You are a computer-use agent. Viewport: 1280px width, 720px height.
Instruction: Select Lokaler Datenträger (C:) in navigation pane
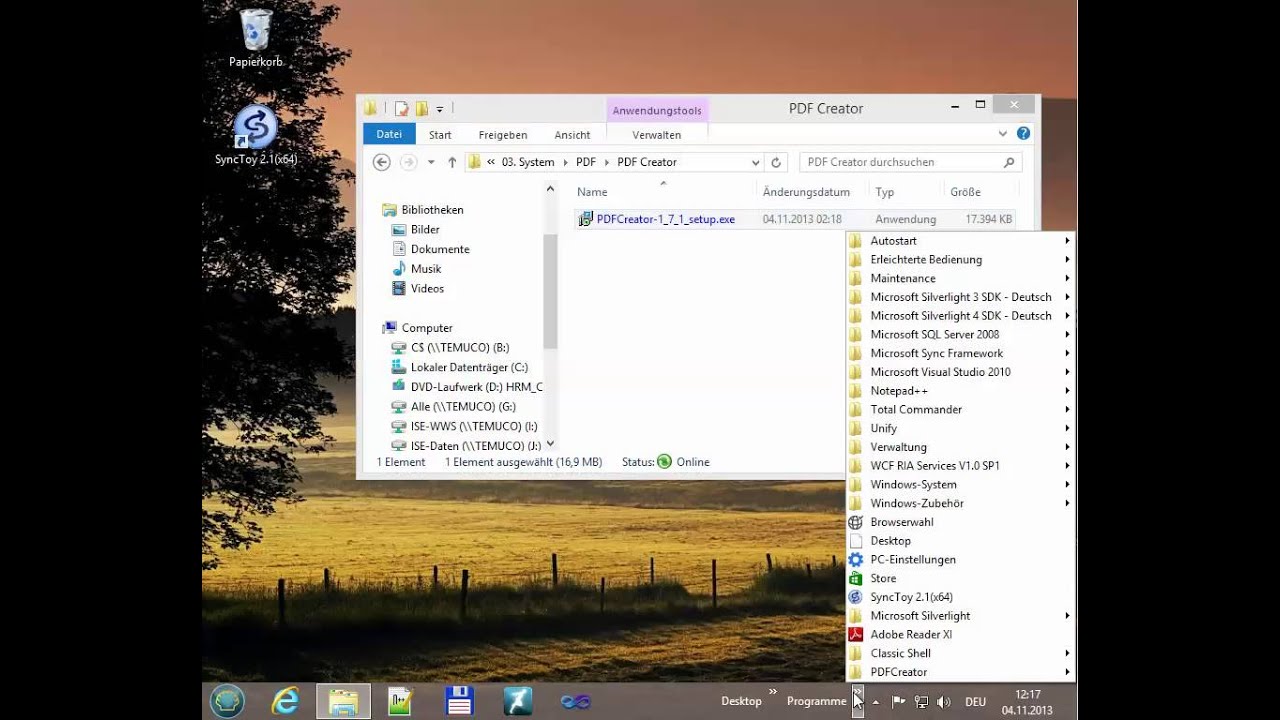click(469, 367)
